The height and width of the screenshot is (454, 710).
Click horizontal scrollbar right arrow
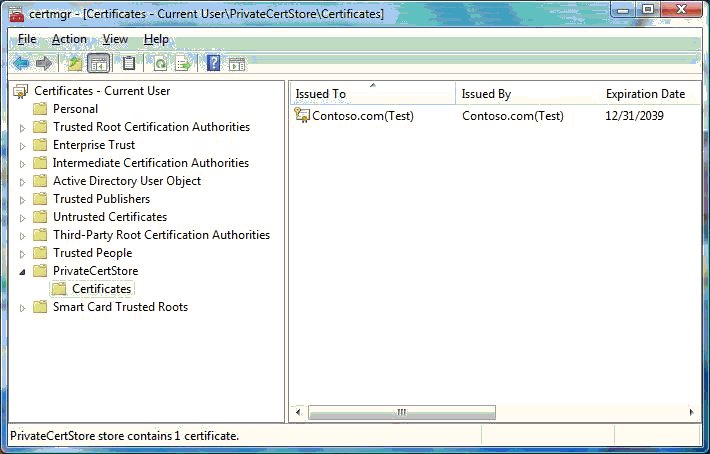(x=691, y=412)
